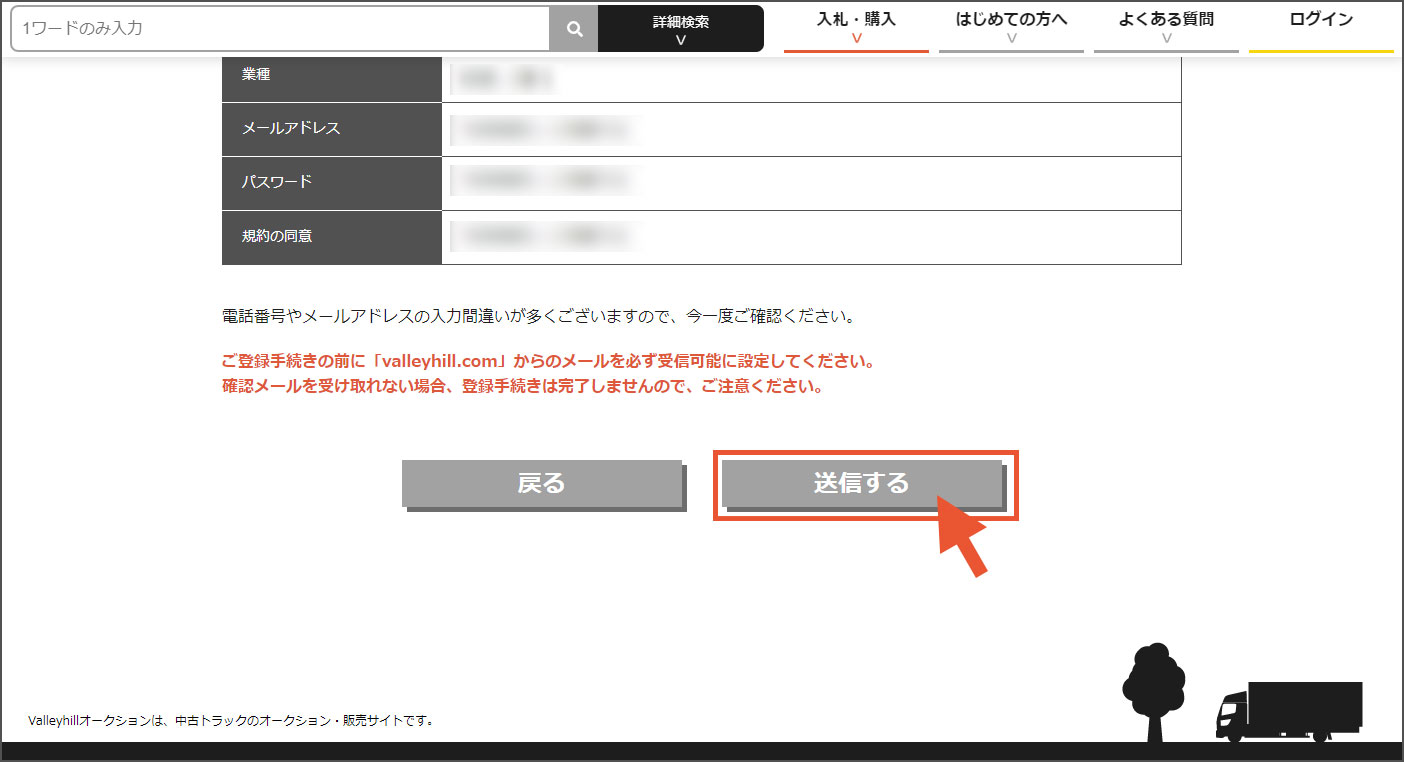Open the よくある質問 menu
The height and width of the screenshot is (762, 1404).
click(x=1166, y=28)
